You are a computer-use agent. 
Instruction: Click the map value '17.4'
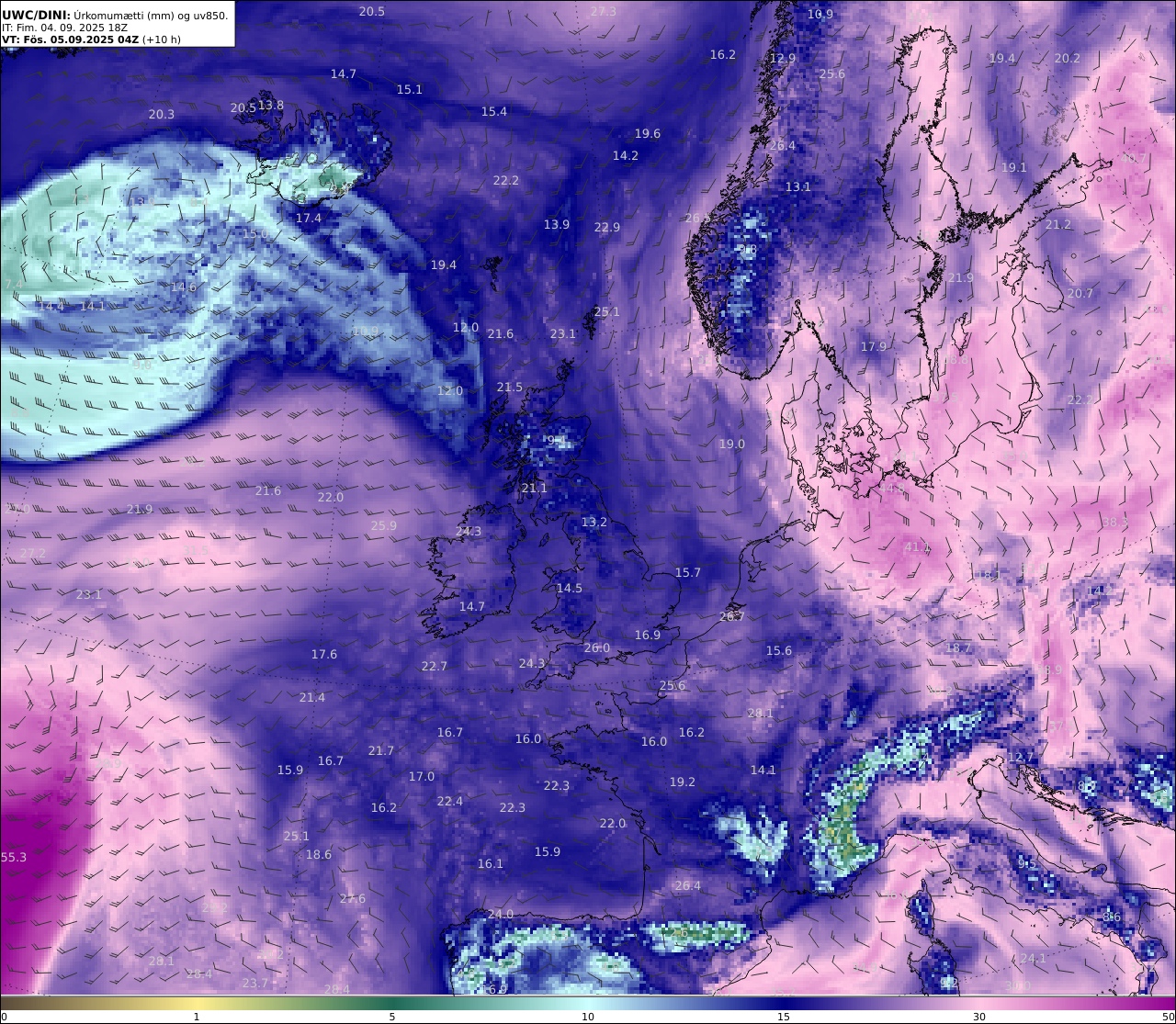click(x=309, y=219)
